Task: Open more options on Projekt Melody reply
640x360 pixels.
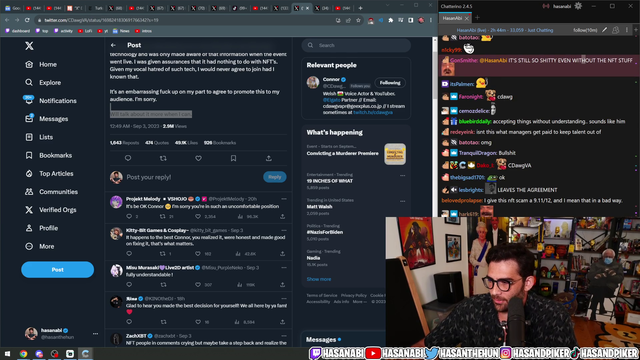Action: coord(284,199)
